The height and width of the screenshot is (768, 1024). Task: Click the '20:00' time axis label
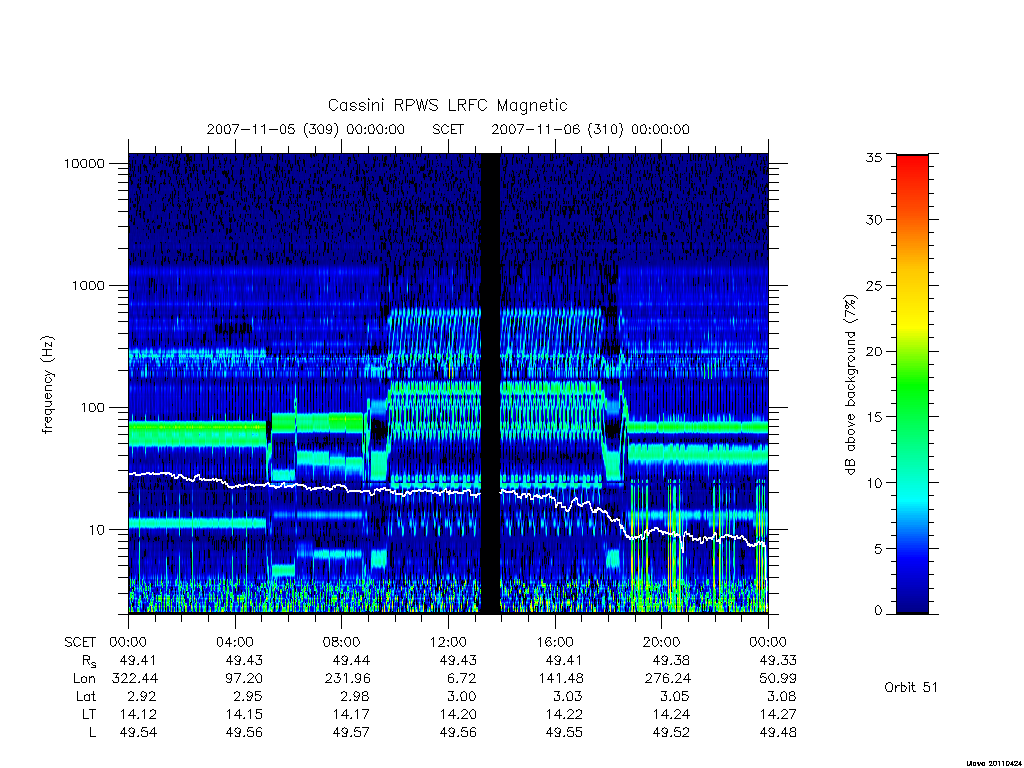pyautogui.click(x=661, y=642)
